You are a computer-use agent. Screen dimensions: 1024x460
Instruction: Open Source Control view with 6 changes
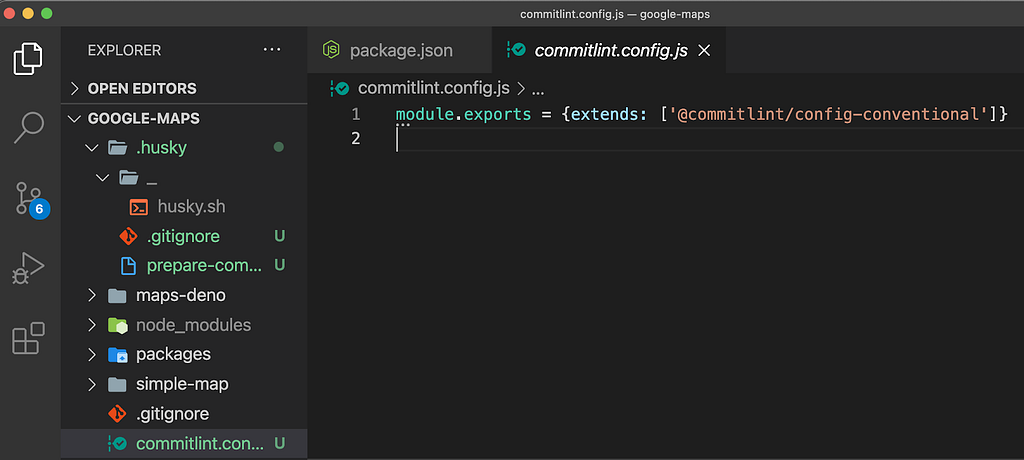pyautogui.click(x=30, y=199)
